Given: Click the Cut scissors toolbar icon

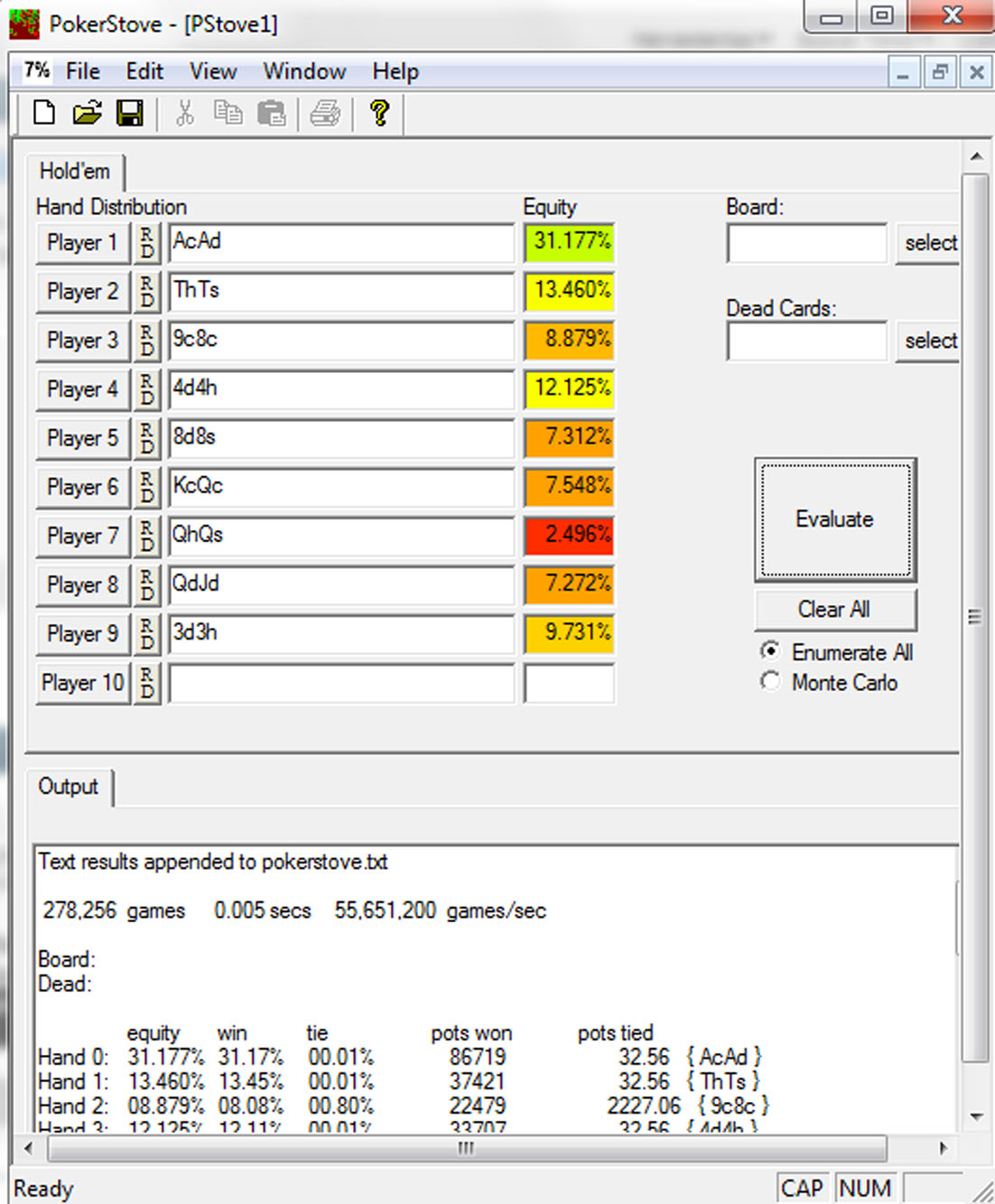Looking at the screenshot, I should (185, 113).
